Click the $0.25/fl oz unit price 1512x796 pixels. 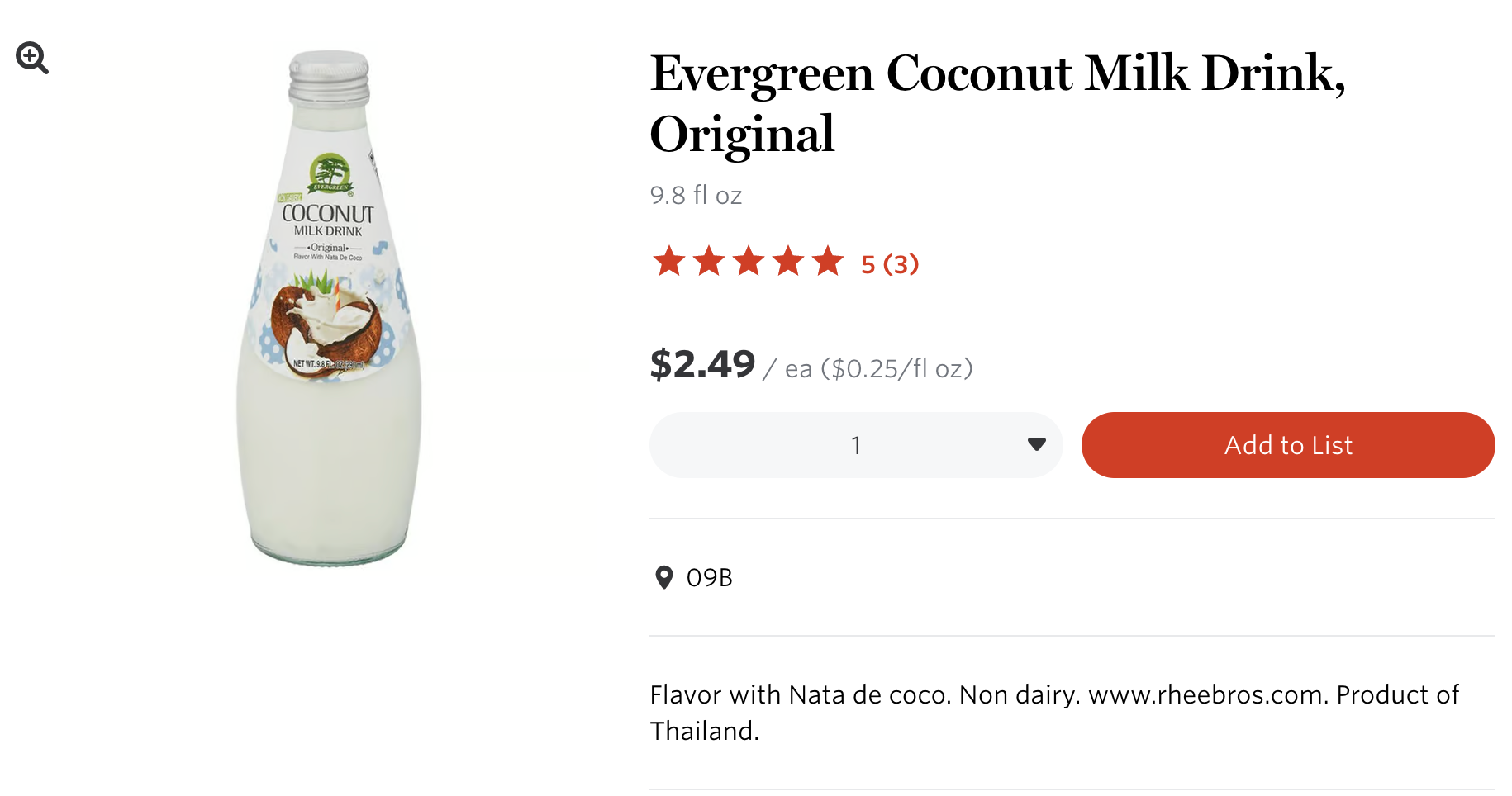(896, 368)
